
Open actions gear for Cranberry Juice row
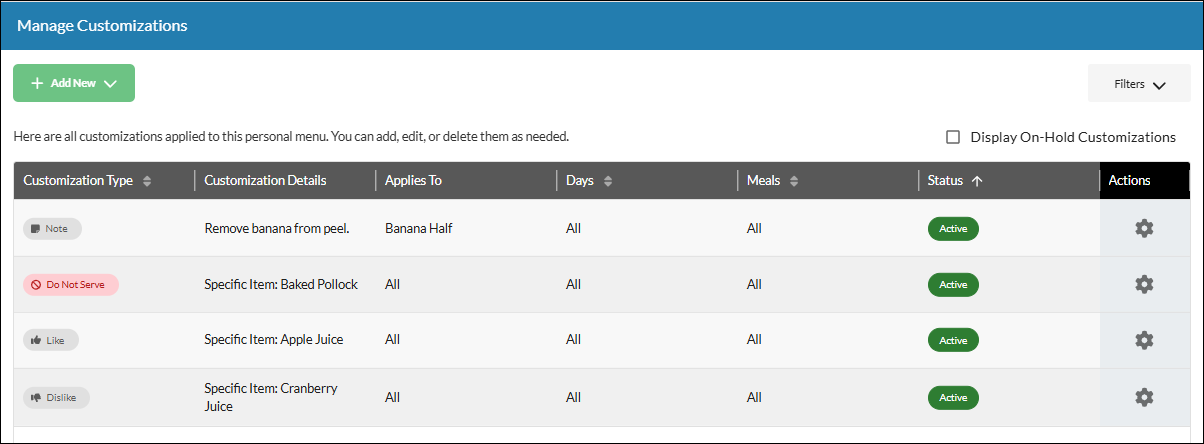[1144, 397]
